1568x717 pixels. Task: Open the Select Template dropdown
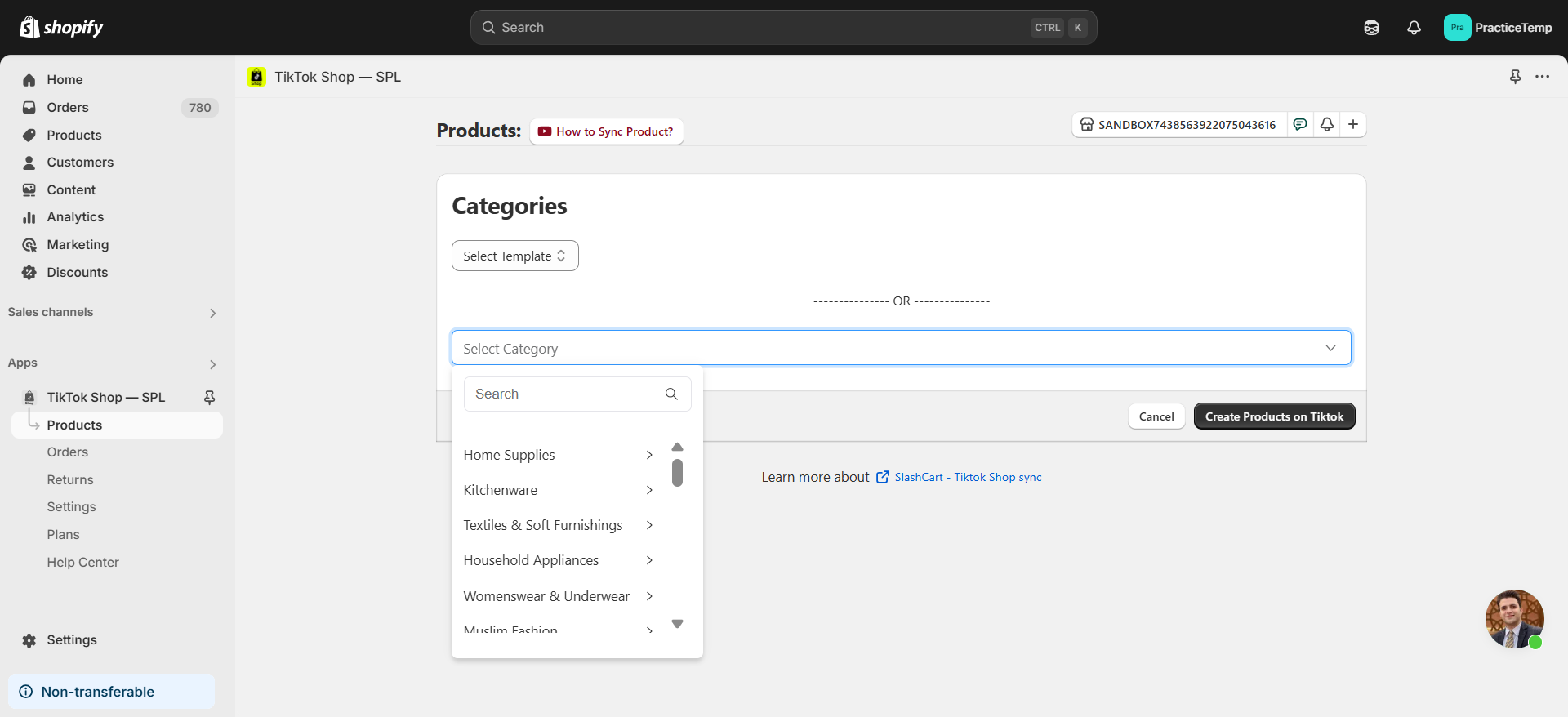point(514,256)
